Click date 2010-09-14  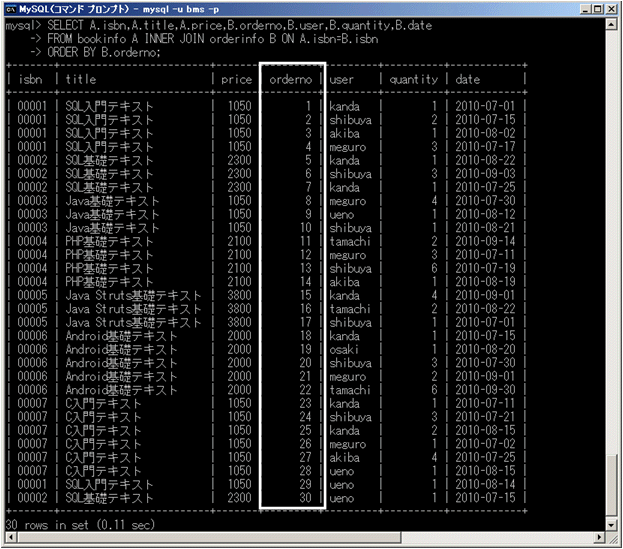click(485, 241)
